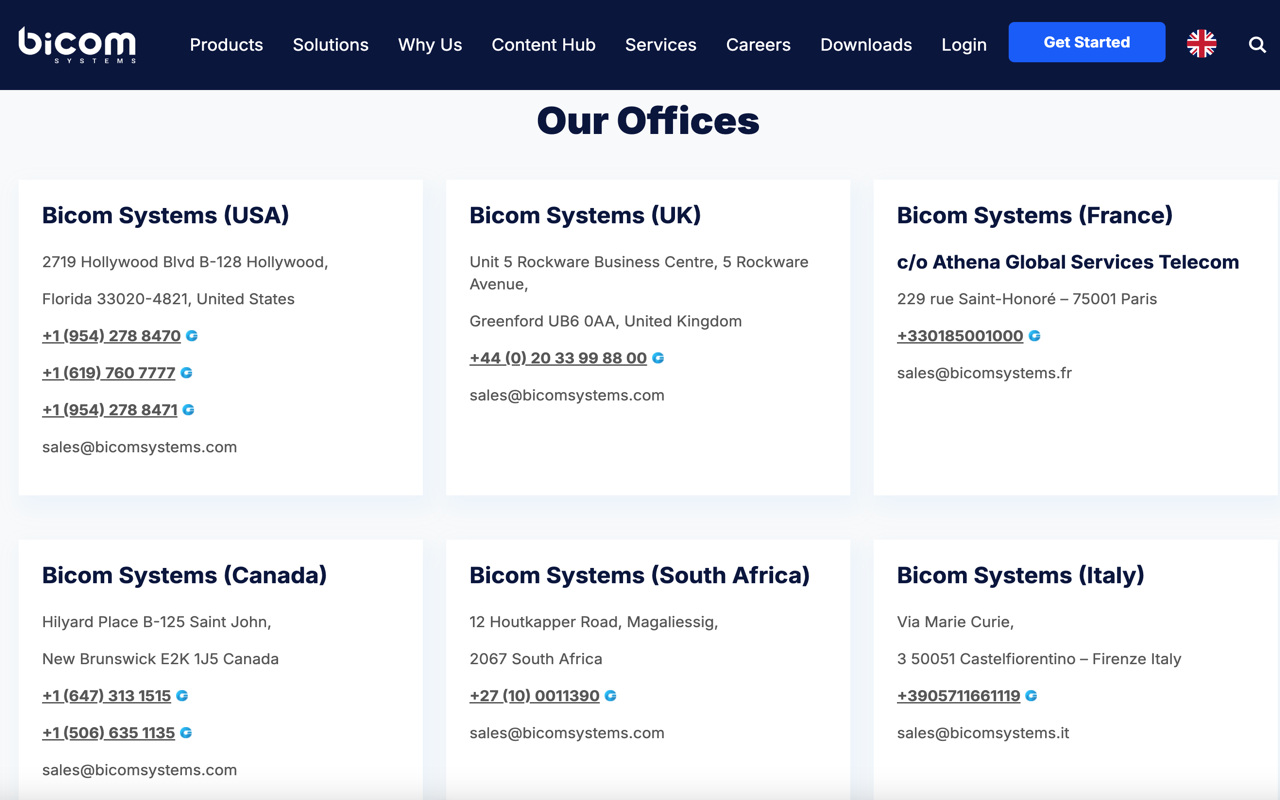This screenshot has width=1280, height=800.
Task: Click the Bicom Systems (UK) heading
Action: (585, 215)
